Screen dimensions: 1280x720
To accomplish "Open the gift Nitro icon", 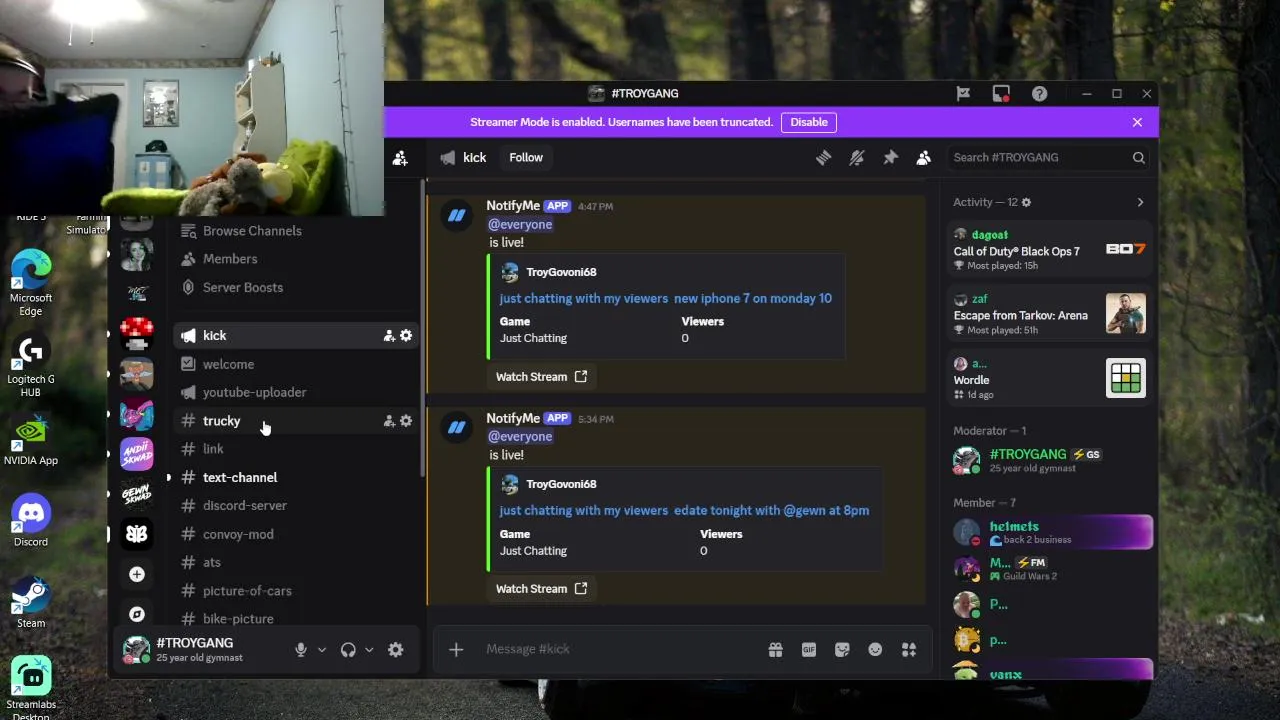I will tap(775, 650).
